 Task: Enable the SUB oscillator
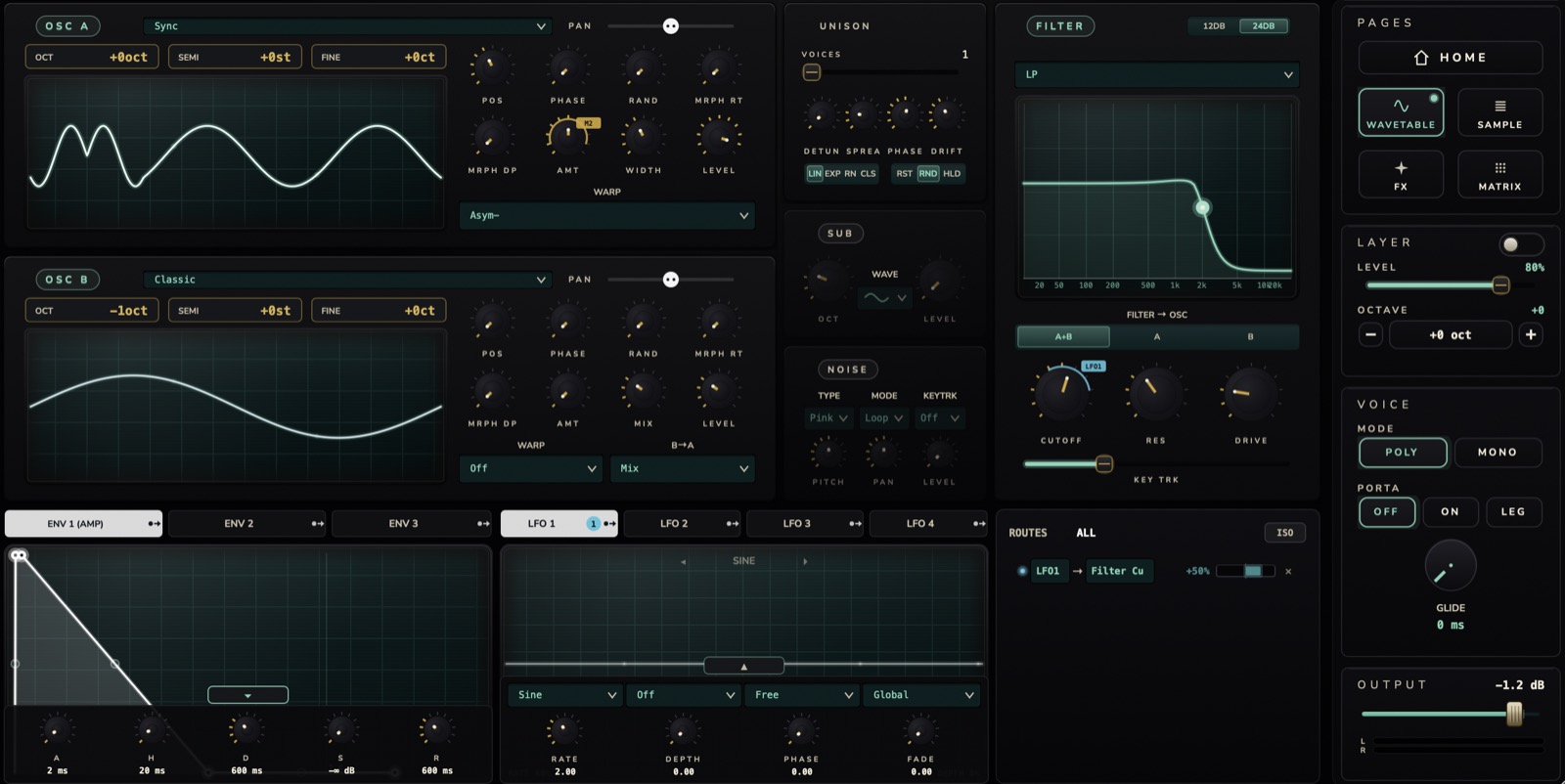click(840, 234)
